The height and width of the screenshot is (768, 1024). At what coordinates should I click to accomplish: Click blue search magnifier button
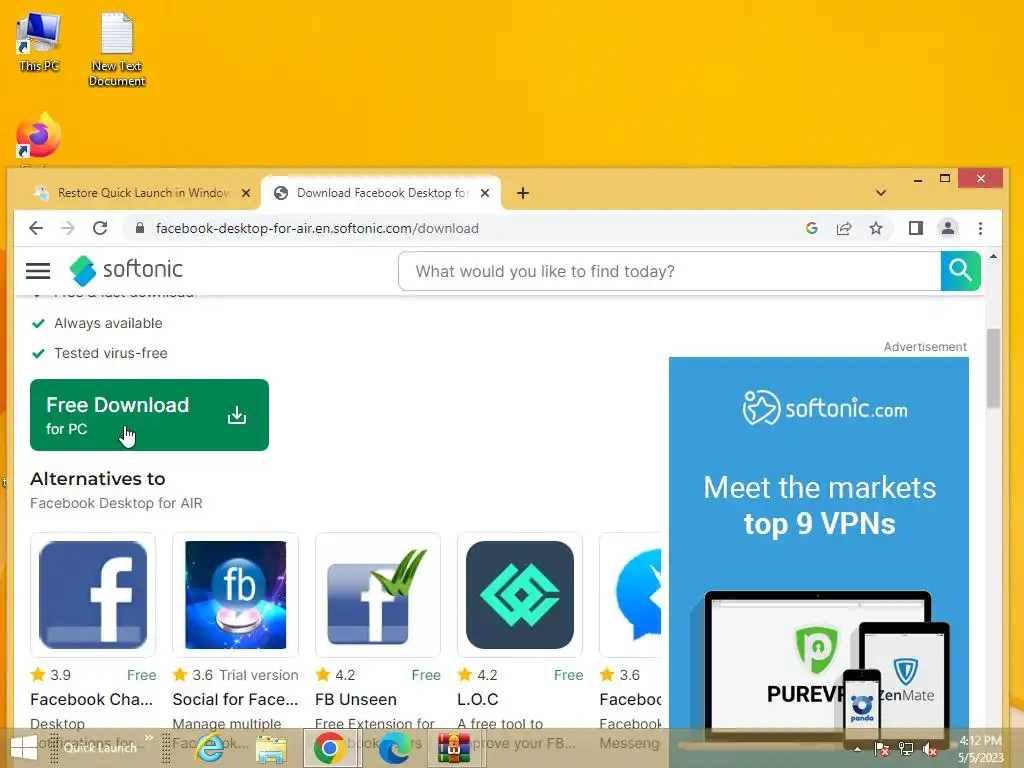point(960,270)
